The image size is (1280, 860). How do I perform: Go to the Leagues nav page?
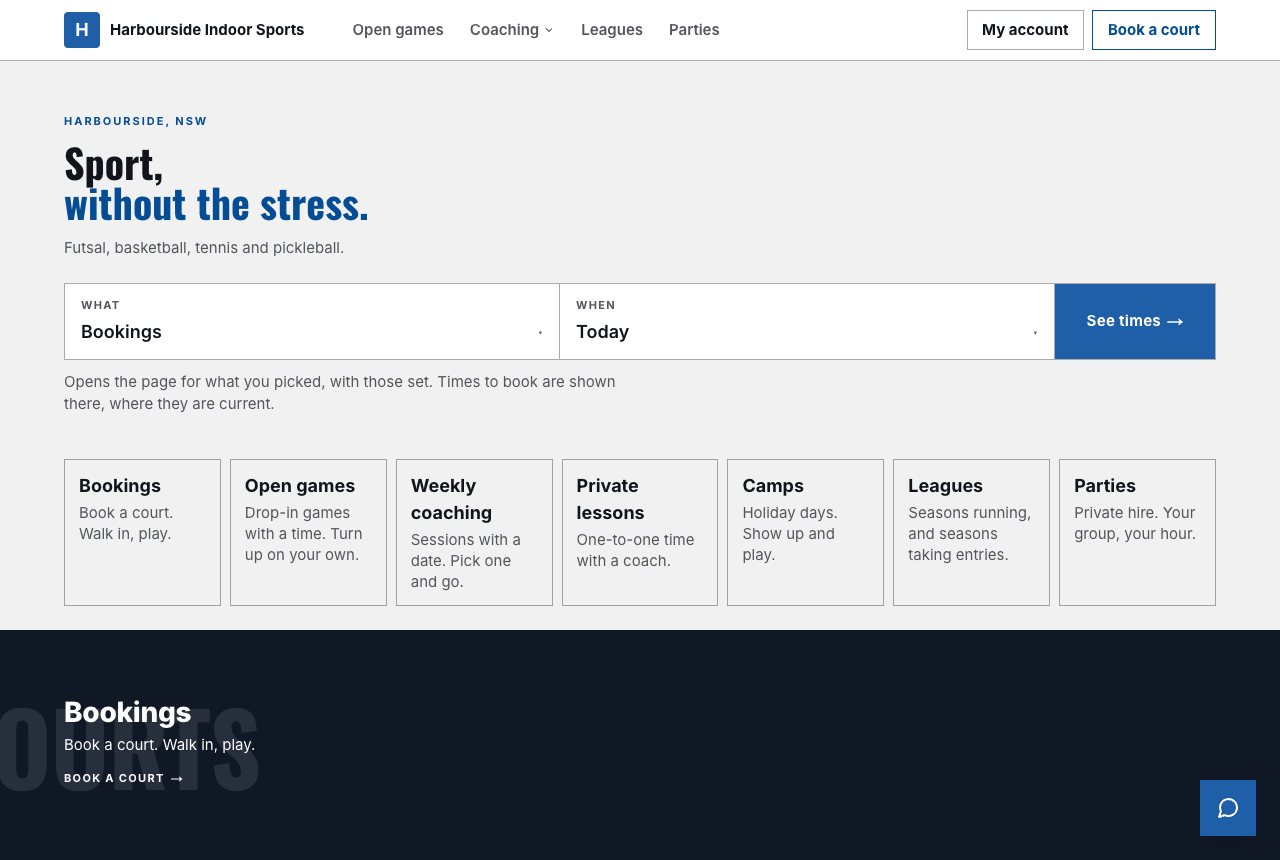(612, 30)
